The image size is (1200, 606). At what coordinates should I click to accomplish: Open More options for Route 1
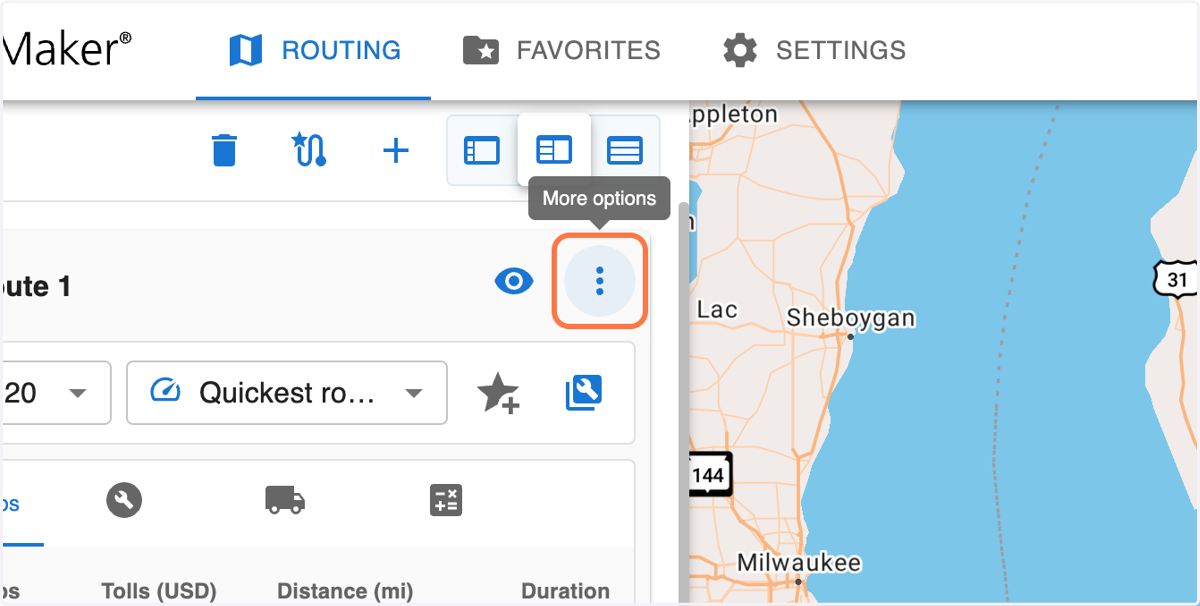[x=600, y=281]
